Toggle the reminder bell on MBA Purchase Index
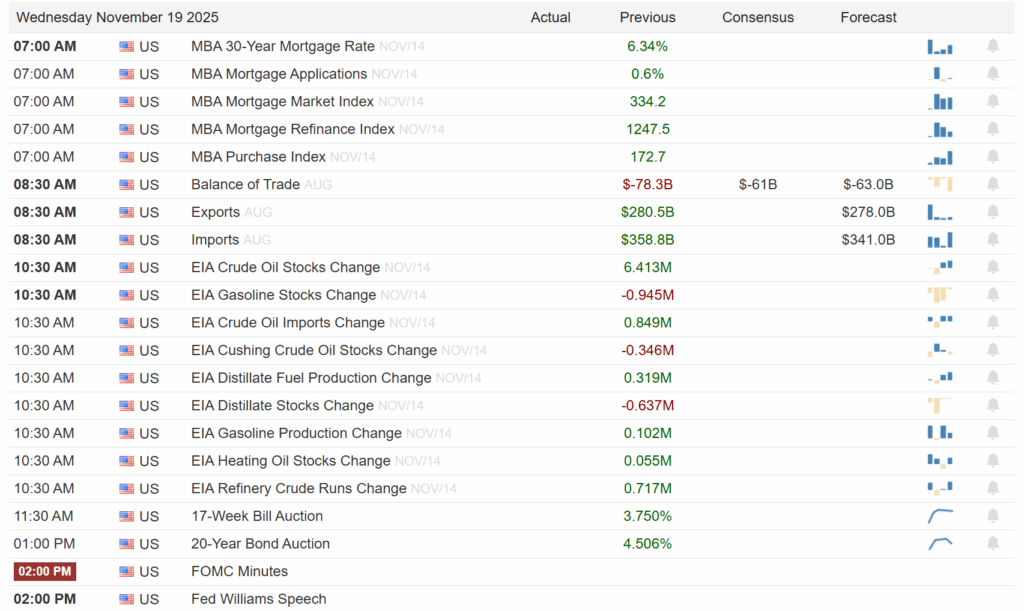The image size is (1024, 611). [x=992, y=156]
